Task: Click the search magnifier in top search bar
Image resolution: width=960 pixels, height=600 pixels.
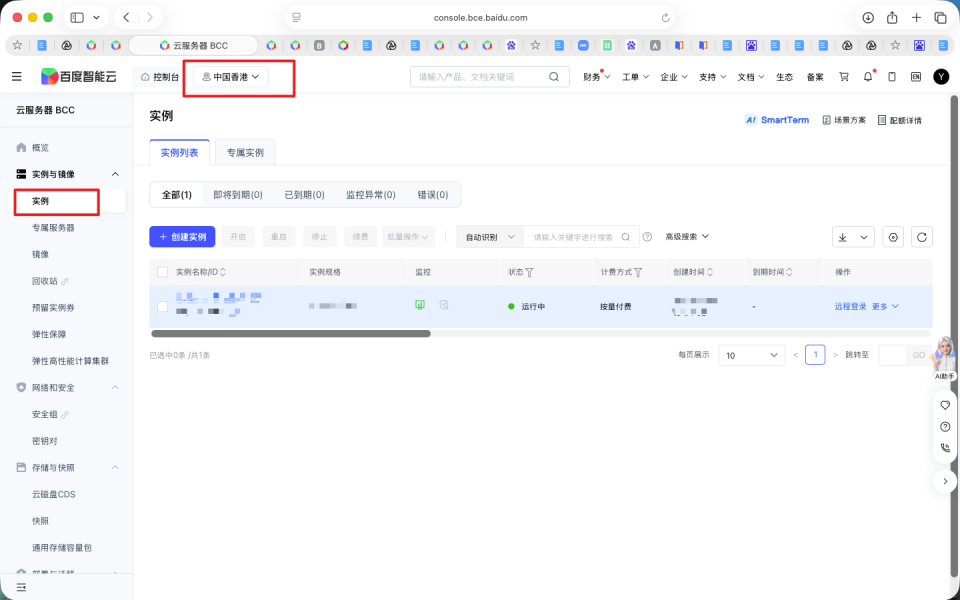Action: (553, 77)
